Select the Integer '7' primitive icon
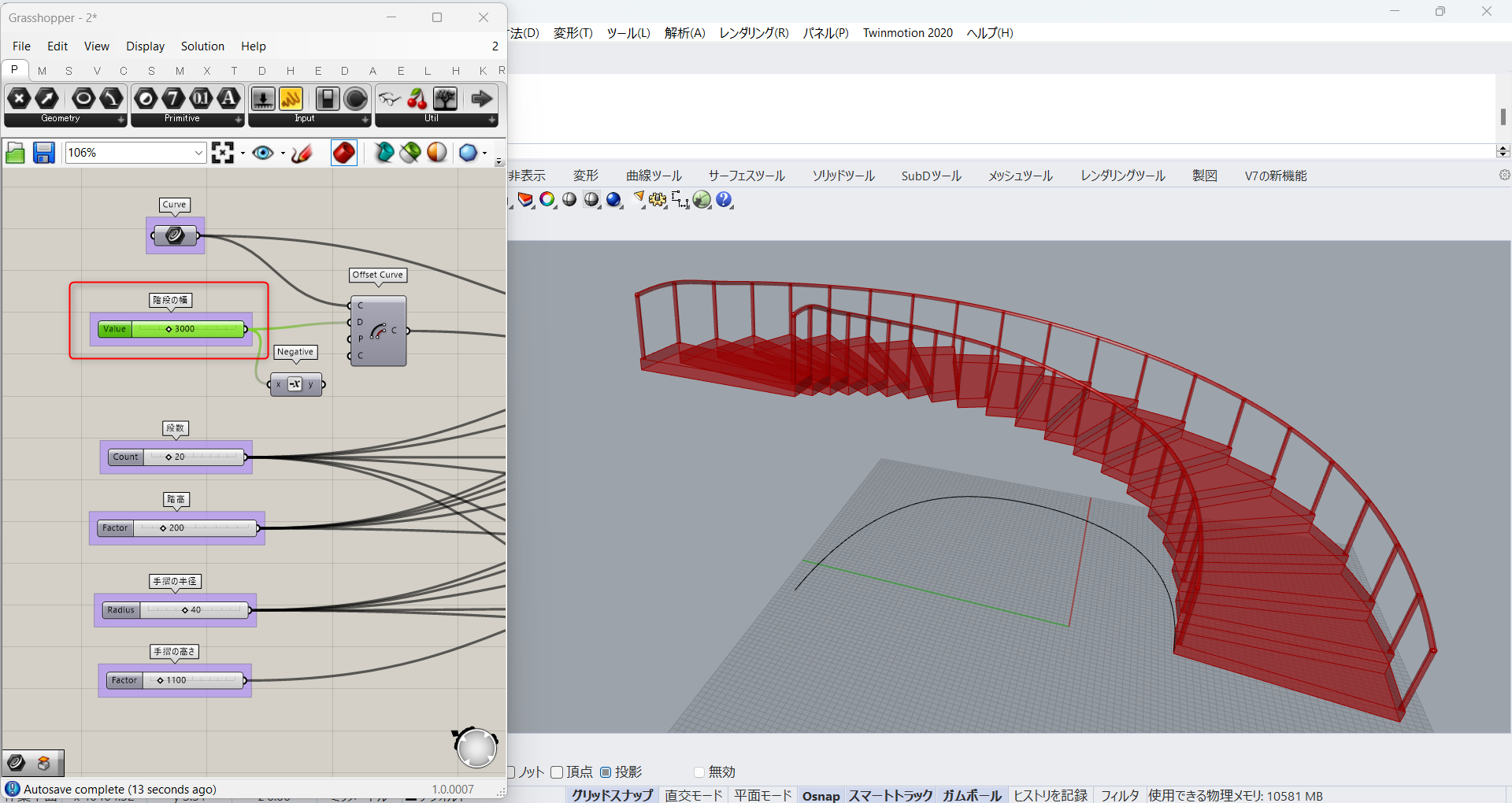The image size is (1512, 803). click(173, 99)
